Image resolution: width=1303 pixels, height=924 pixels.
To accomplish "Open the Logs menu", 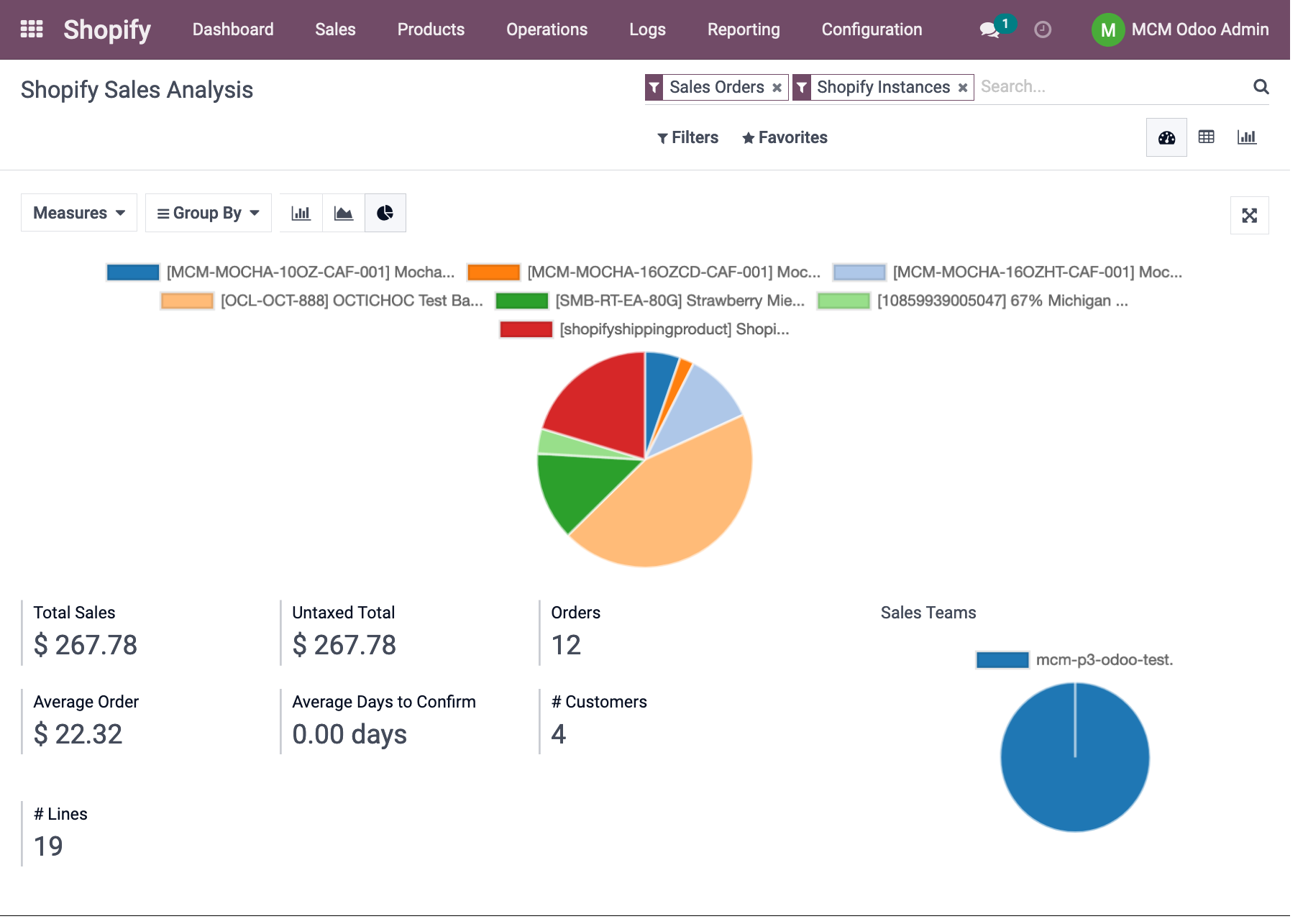I will click(647, 29).
